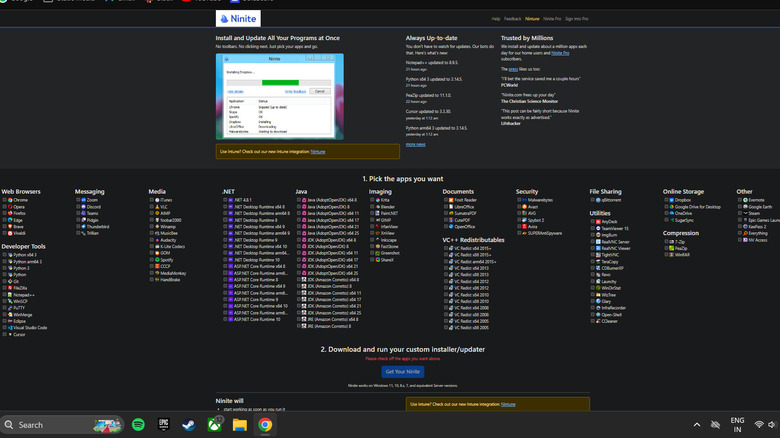Tick the 7-Zip checkbox under Compression
Screen dimensions: 780x438
(x=666, y=241)
